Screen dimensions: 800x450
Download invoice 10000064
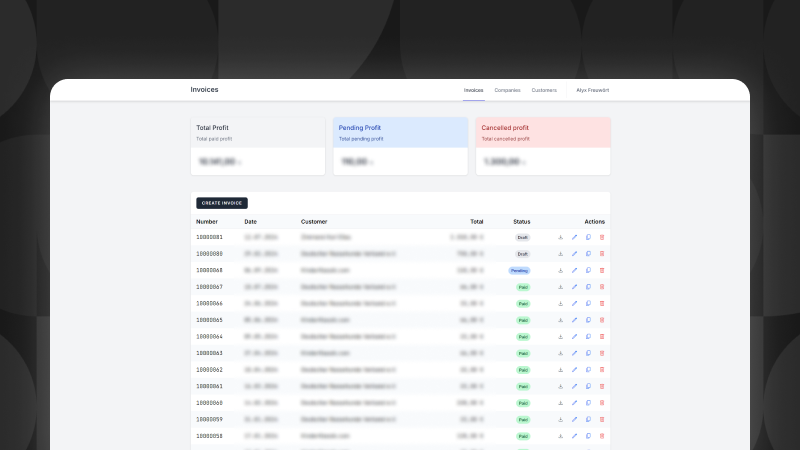560,337
